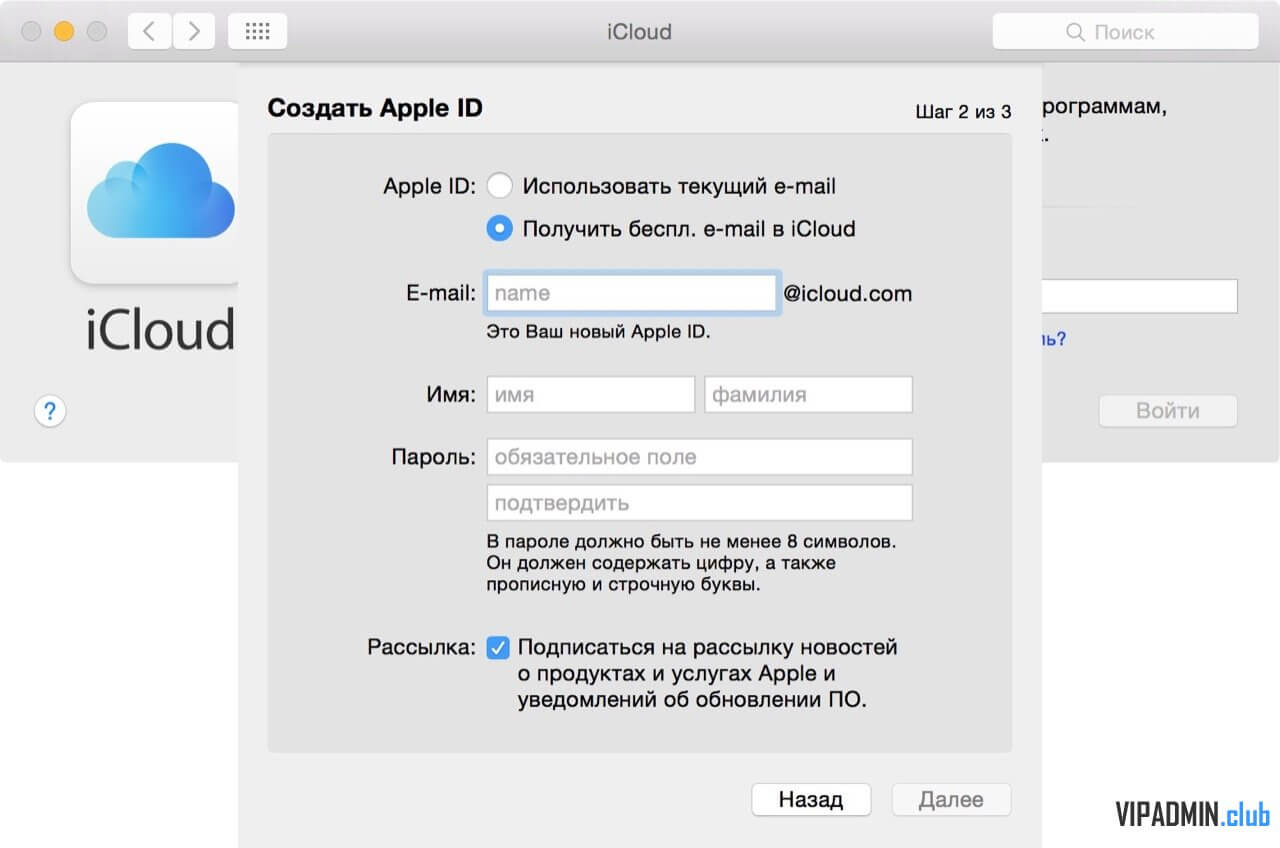Focus the E-mail name field
This screenshot has width=1280, height=848.
coord(632,294)
